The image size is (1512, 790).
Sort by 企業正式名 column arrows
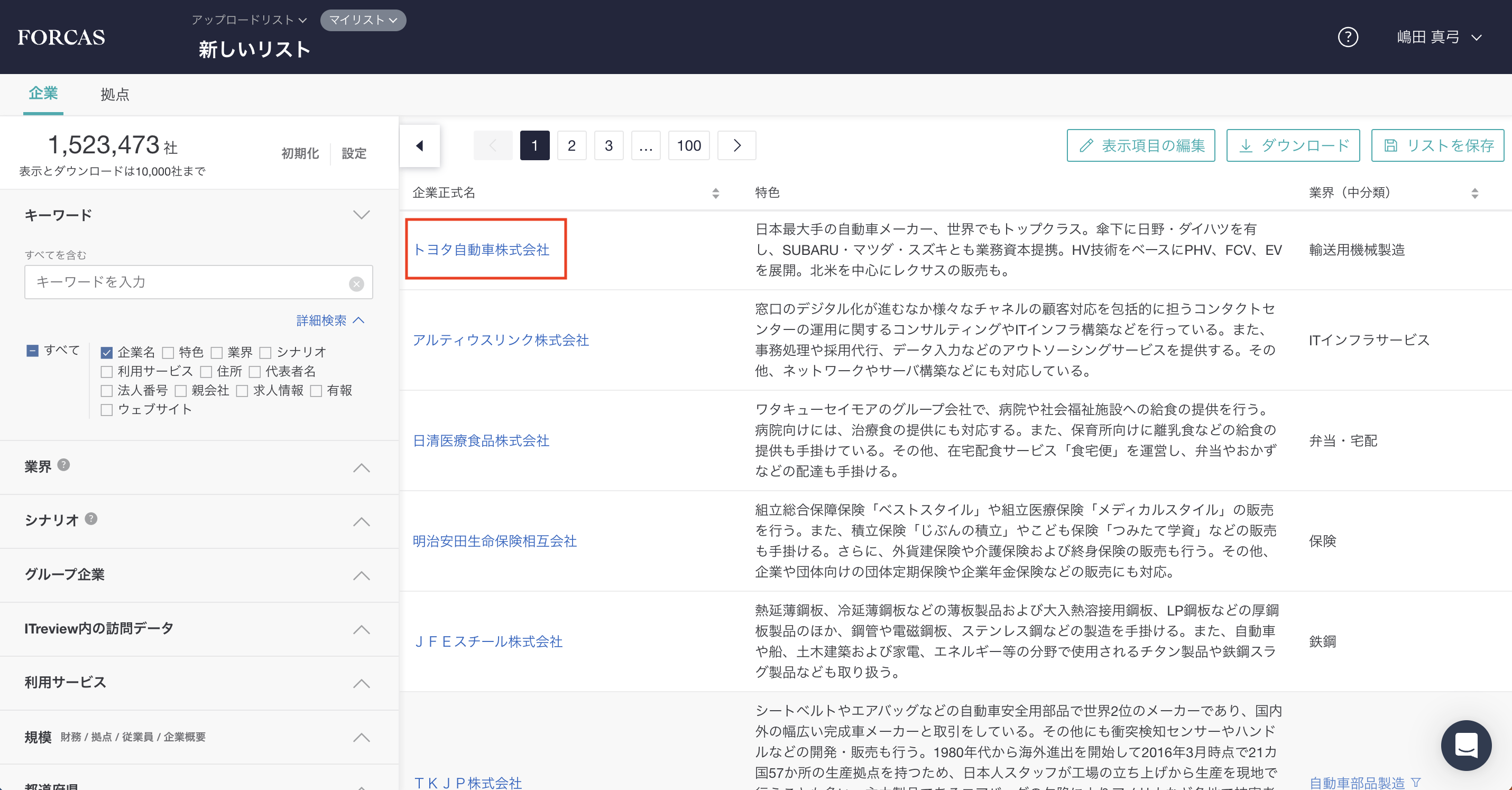pos(715,193)
